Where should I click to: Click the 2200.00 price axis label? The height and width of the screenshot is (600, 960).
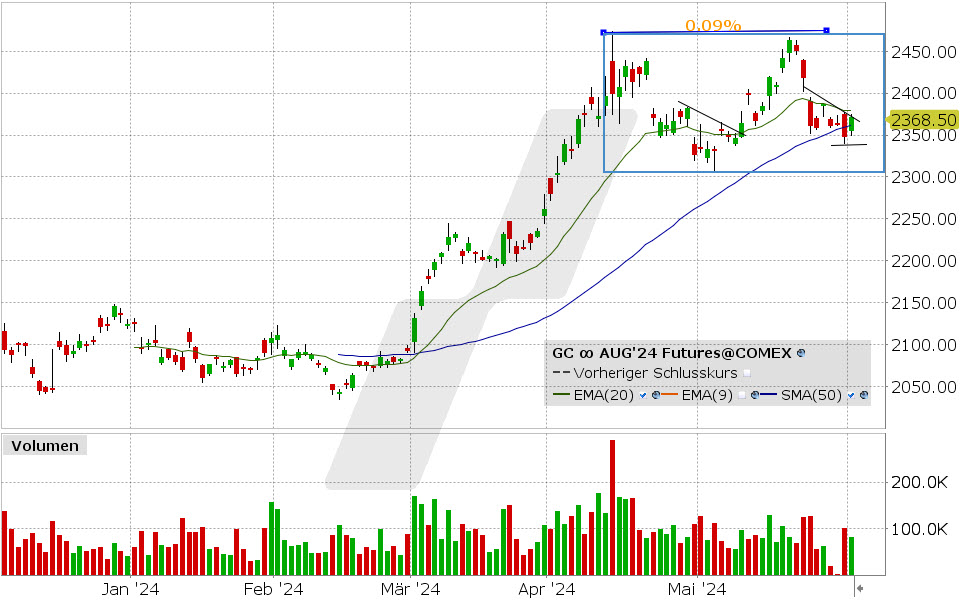coord(923,261)
